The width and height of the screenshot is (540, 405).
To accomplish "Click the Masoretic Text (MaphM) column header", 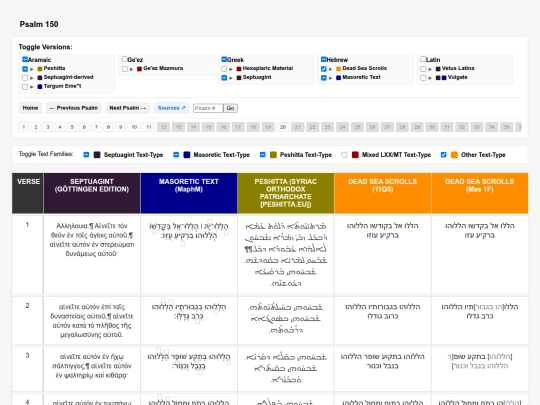I will pos(189,193).
